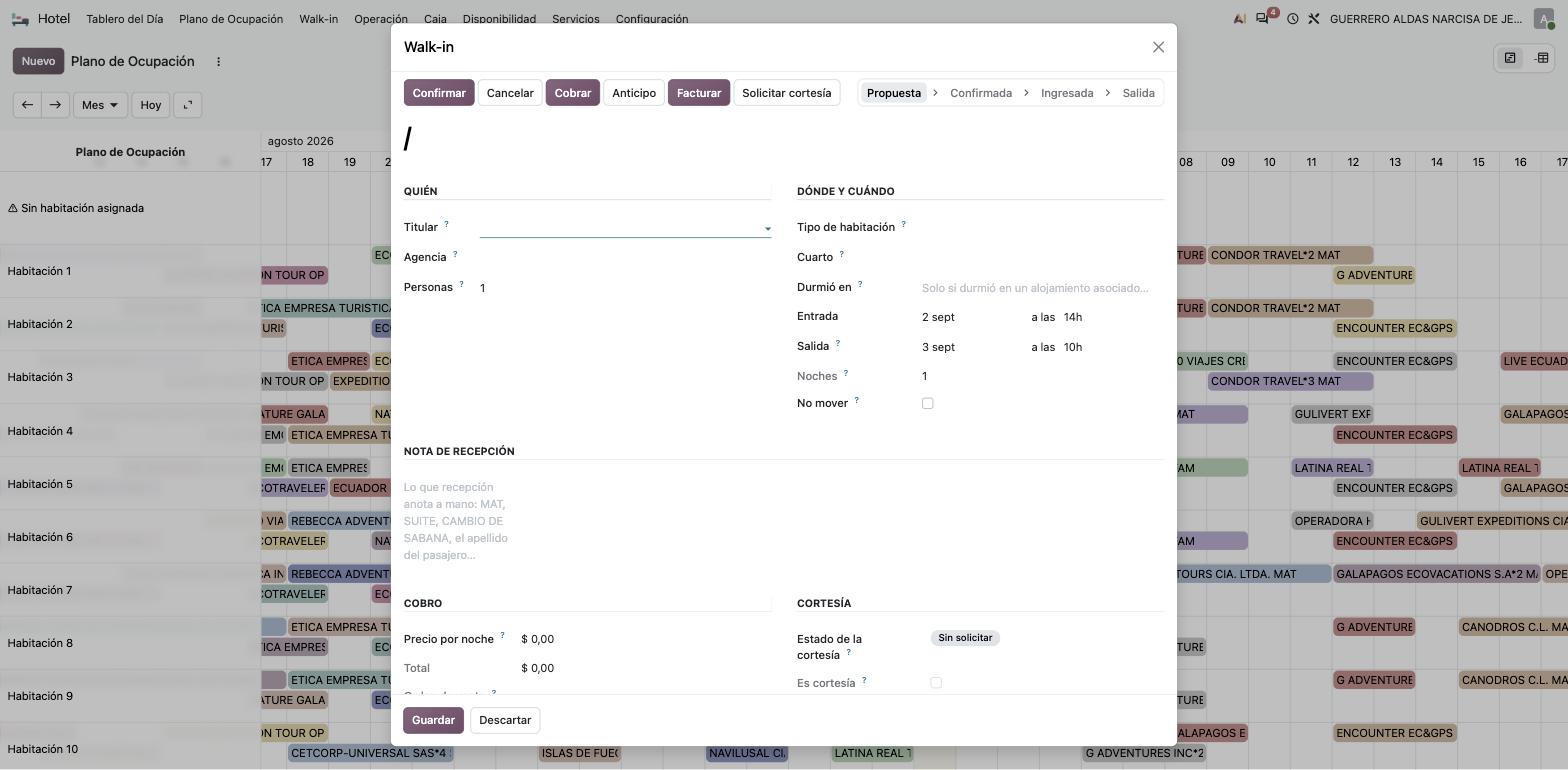The height and width of the screenshot is (770, 1568).
Task: Click the Agencia selection field
Action: tap(625, 258)
